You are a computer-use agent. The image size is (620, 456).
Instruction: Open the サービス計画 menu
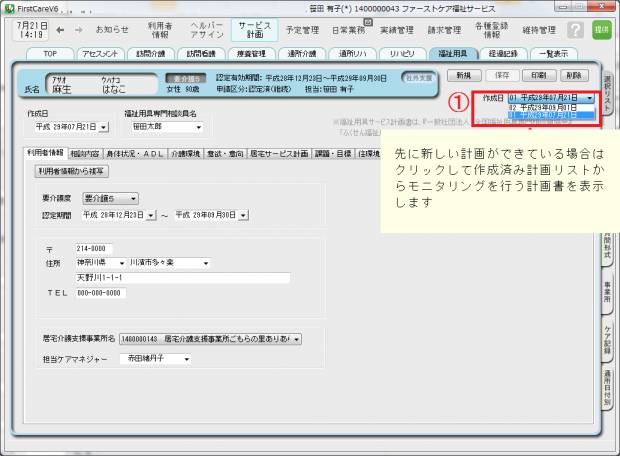254,30
